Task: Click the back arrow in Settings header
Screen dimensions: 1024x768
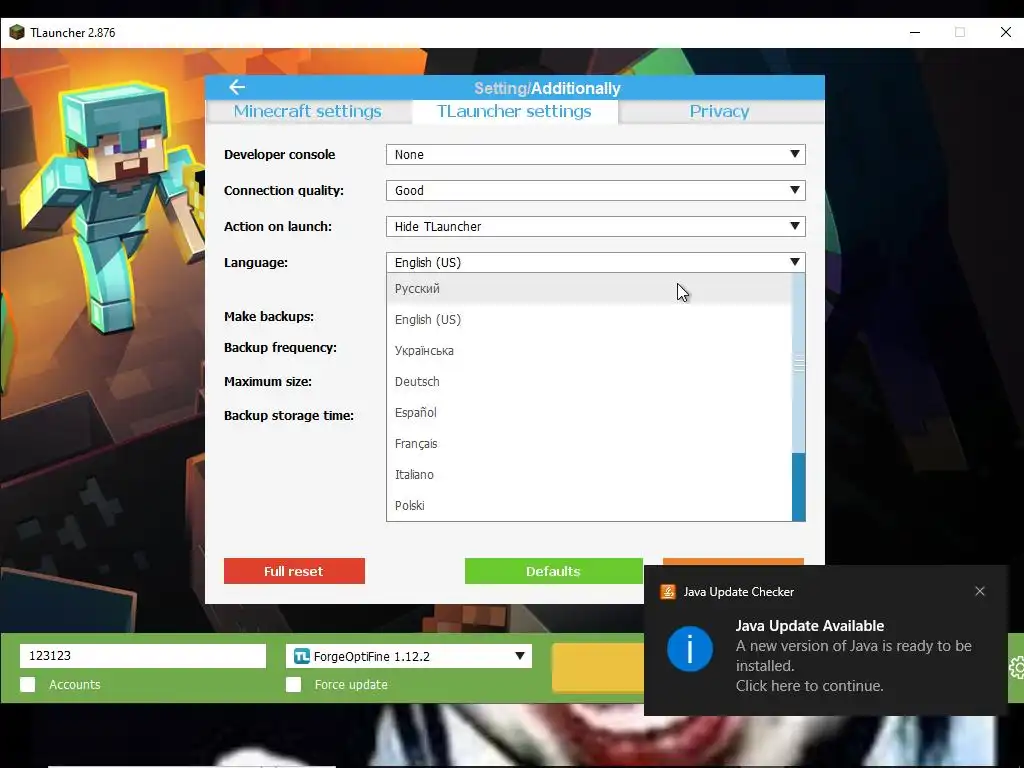Action: pos(237,87)
